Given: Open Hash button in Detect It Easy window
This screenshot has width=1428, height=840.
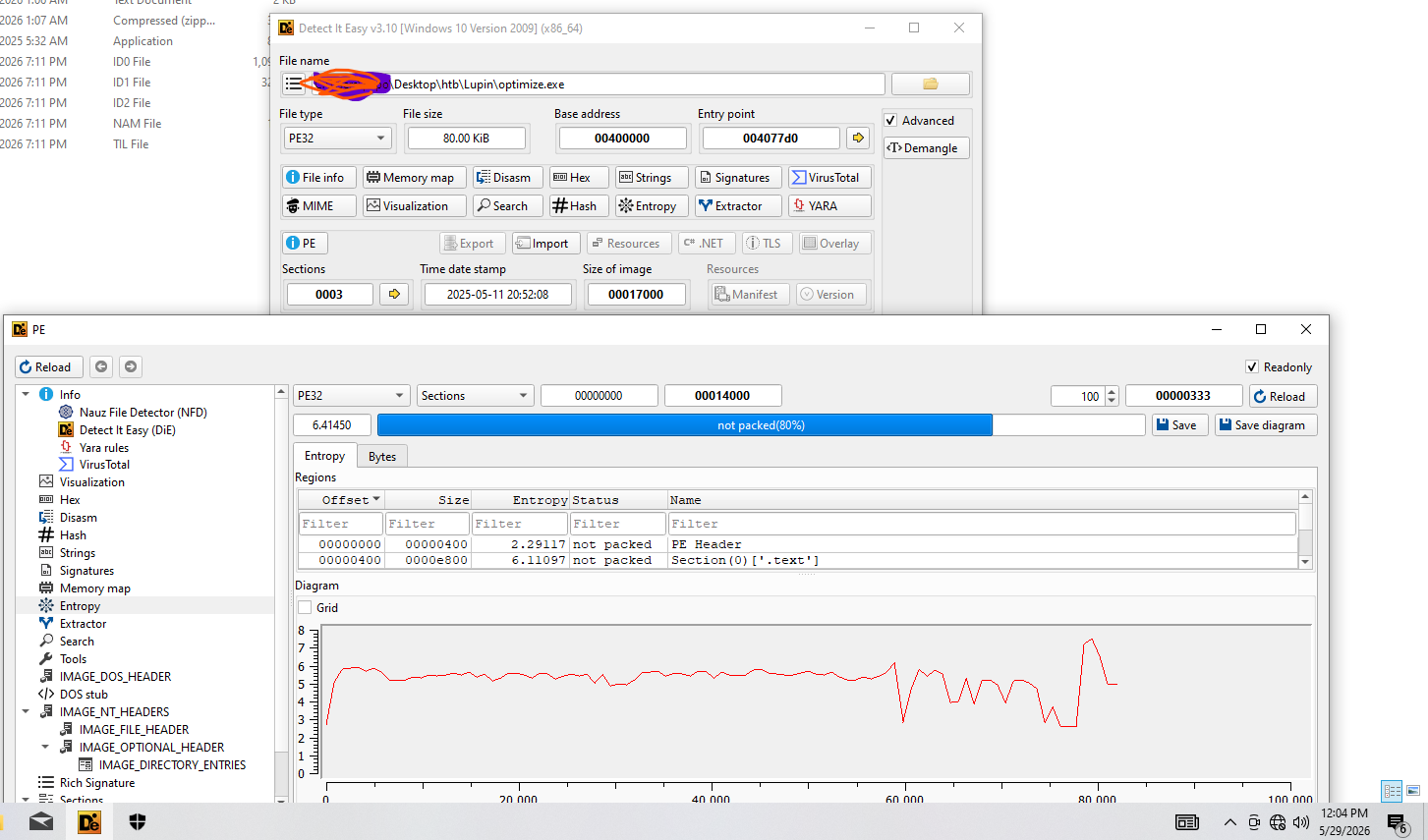Looking at the screenshot, I should click(x=578, y=206).
